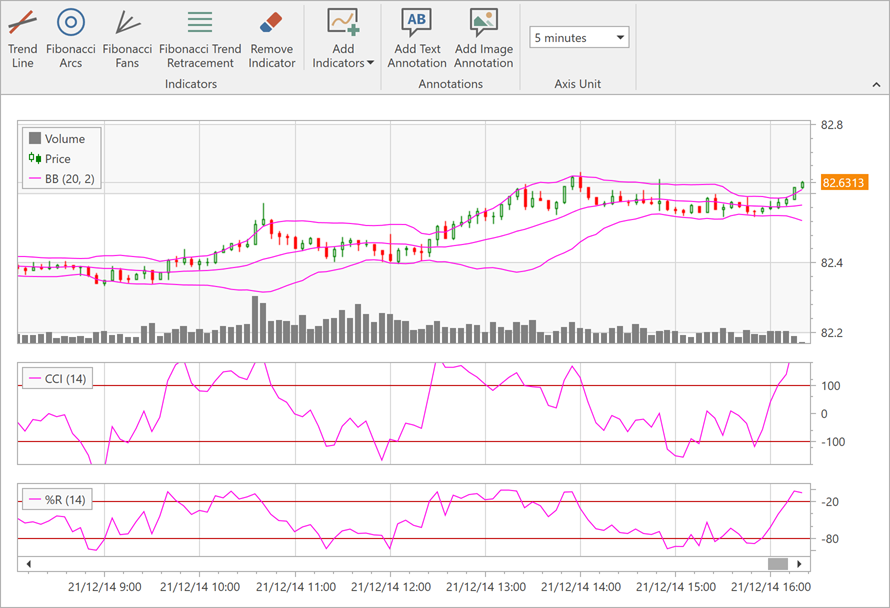Click the 82.4 price axis label
This screenshot has height=608, width=890.
coord(832,263)
